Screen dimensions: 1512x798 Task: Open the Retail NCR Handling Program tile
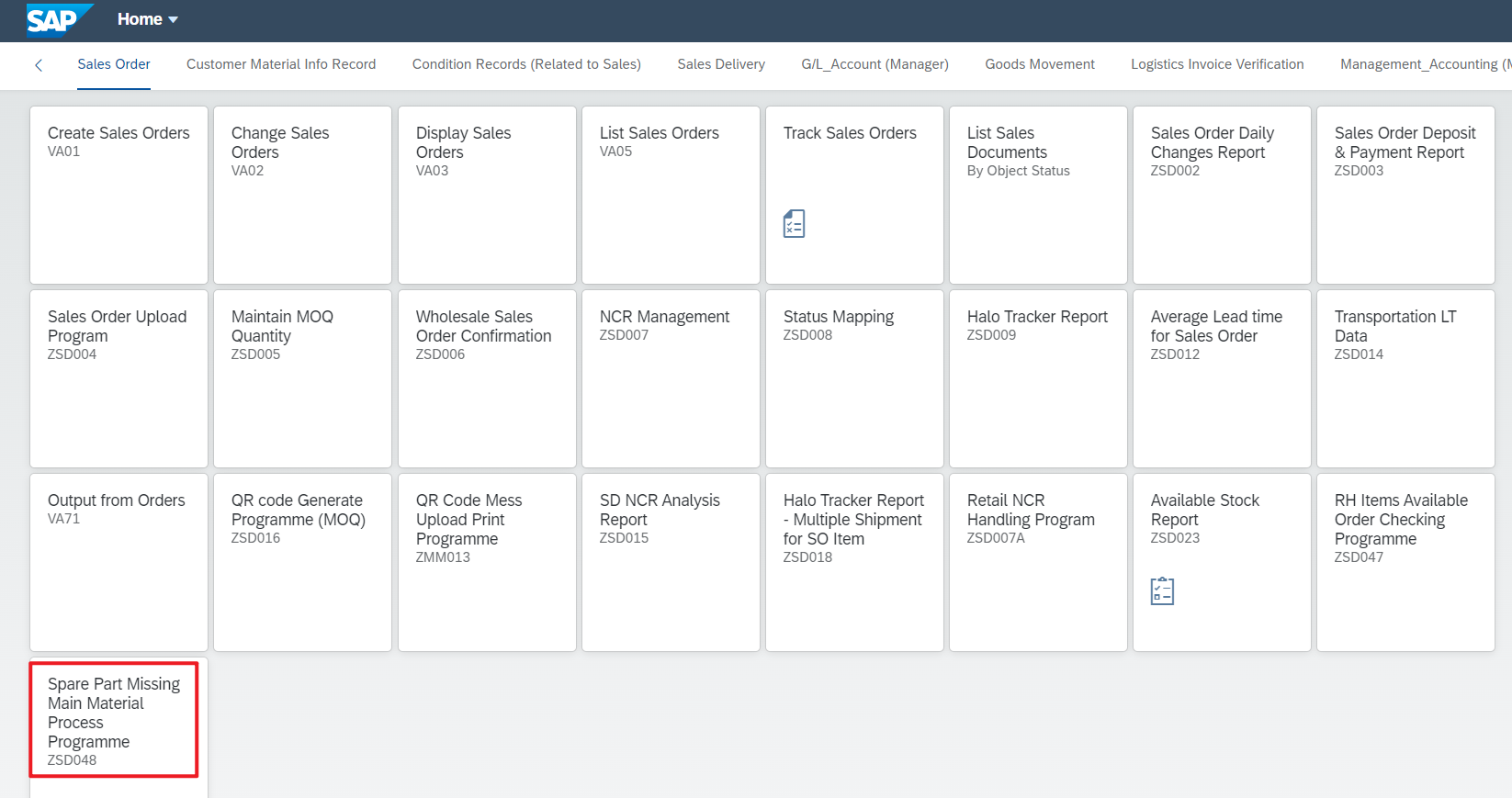[1038, 562]
